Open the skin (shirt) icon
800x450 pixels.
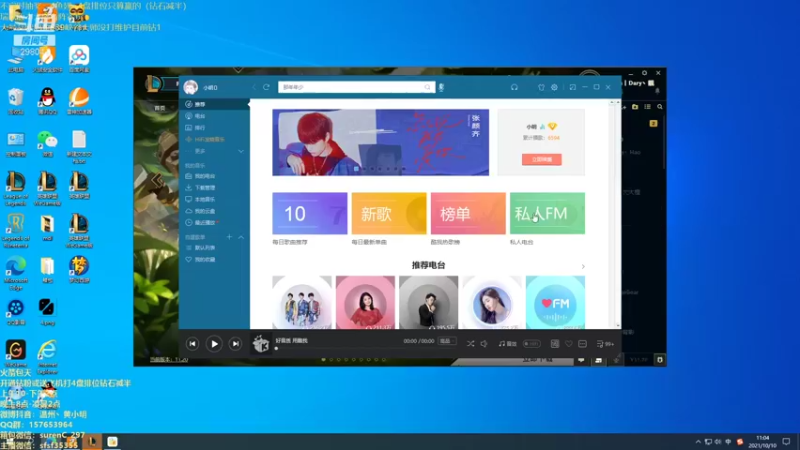point(541,87)
